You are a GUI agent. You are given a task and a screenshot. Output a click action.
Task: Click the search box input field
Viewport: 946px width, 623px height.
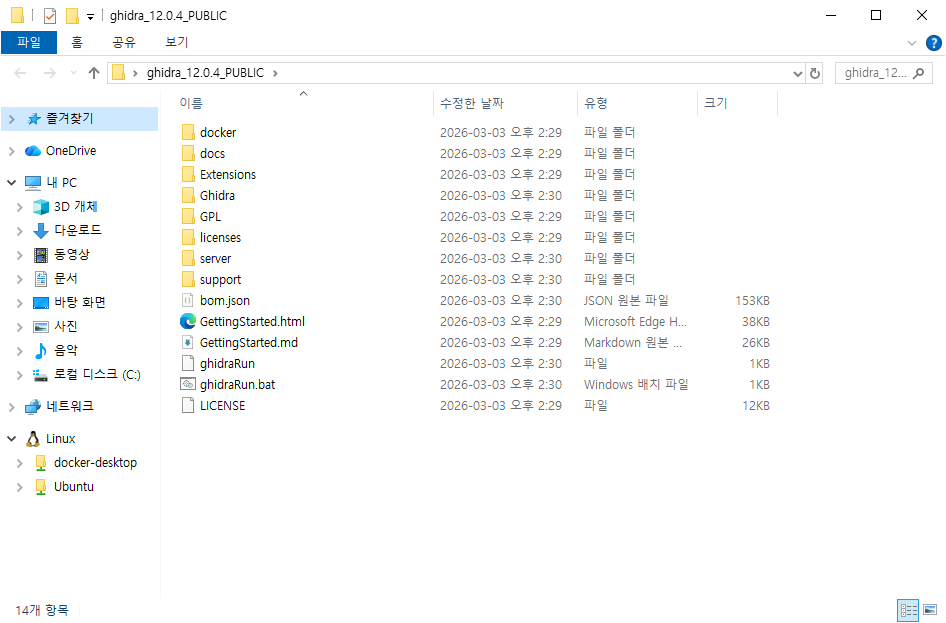point(880,73)
